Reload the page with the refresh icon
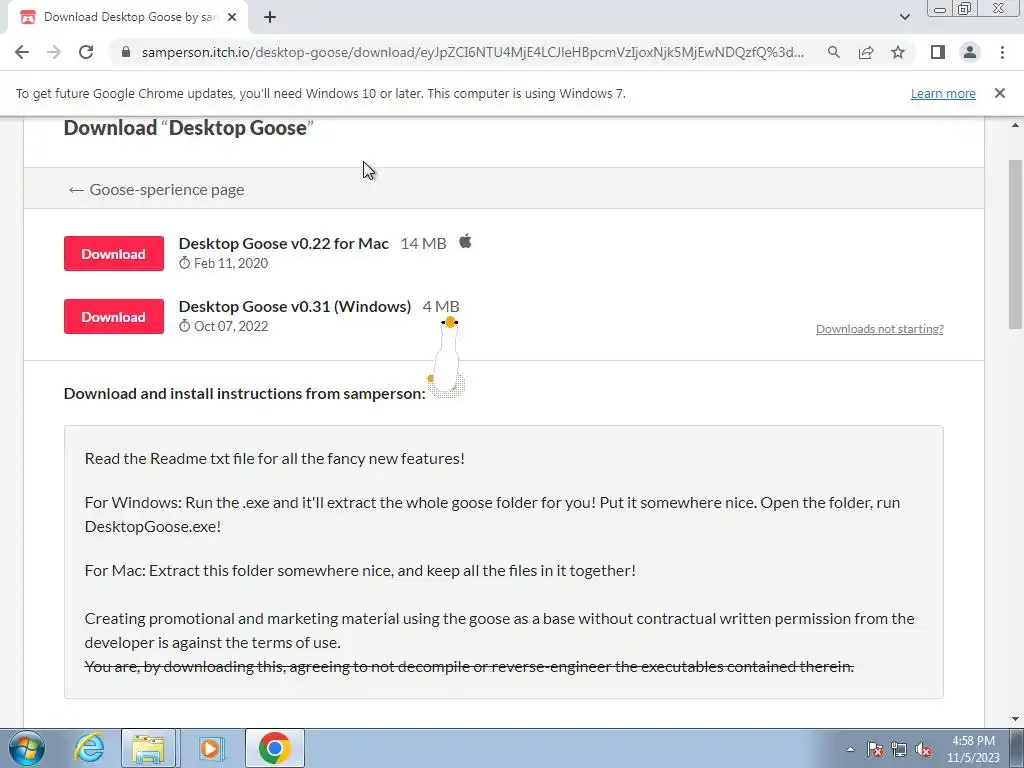Screen dimensions: 1024x768 (x=86, y=52)
